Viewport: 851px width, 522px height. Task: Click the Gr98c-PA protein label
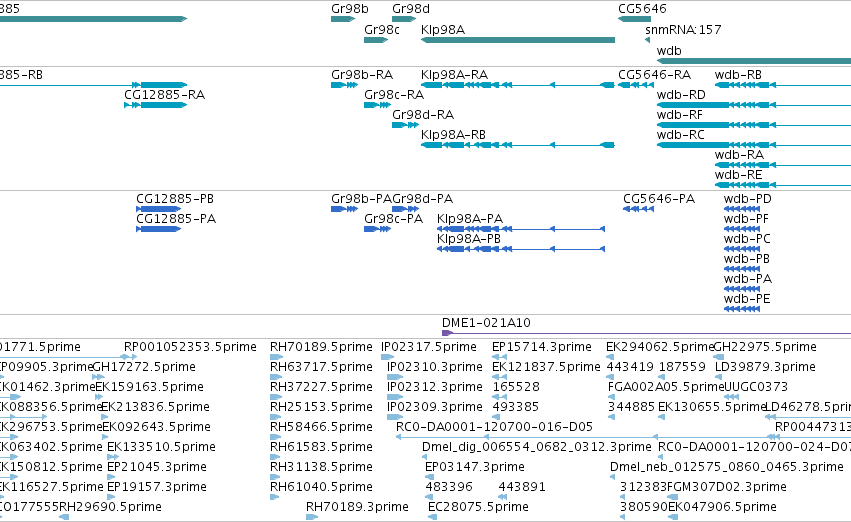coord(393,219)
